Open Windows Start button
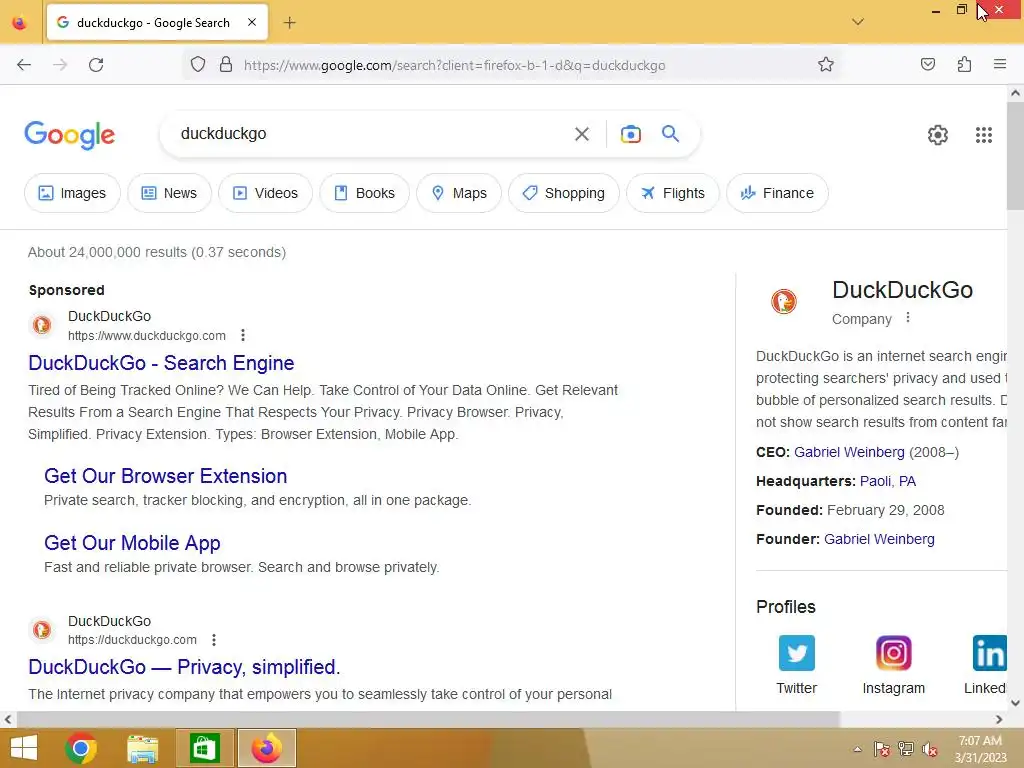 [x=24, y=748]
